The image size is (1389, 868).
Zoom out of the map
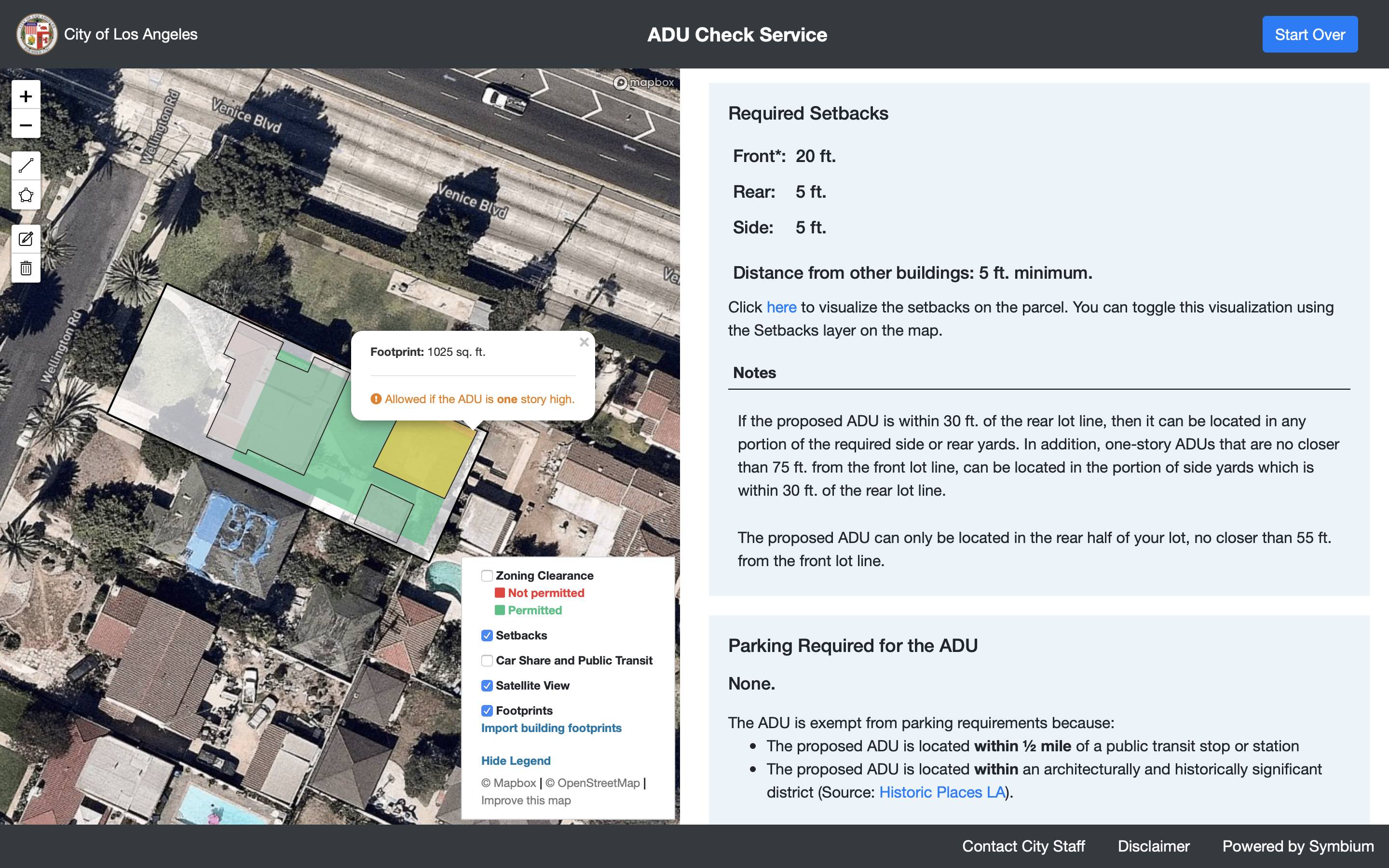tap(26, 124)
